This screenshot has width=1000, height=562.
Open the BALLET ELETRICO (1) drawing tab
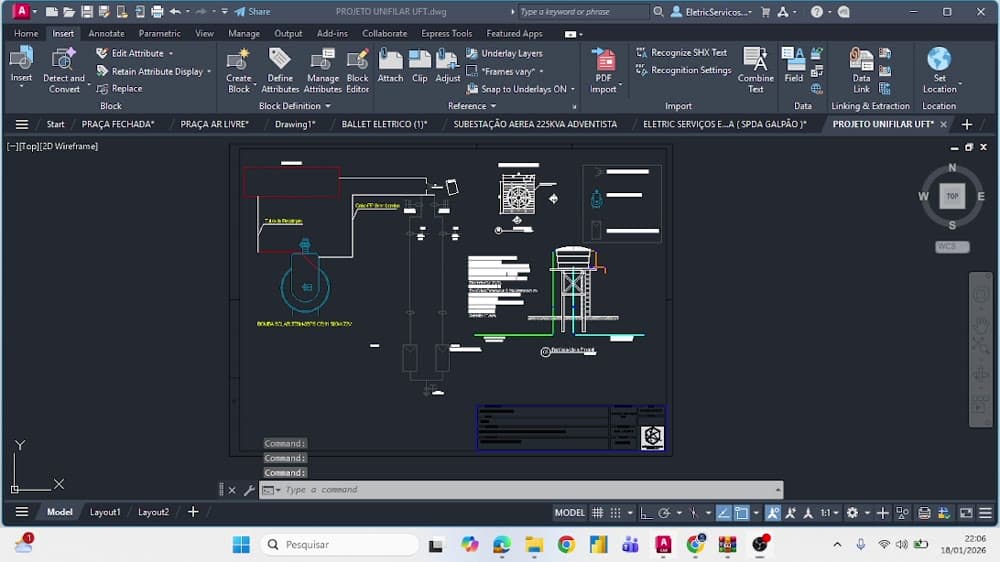(384, 124)
